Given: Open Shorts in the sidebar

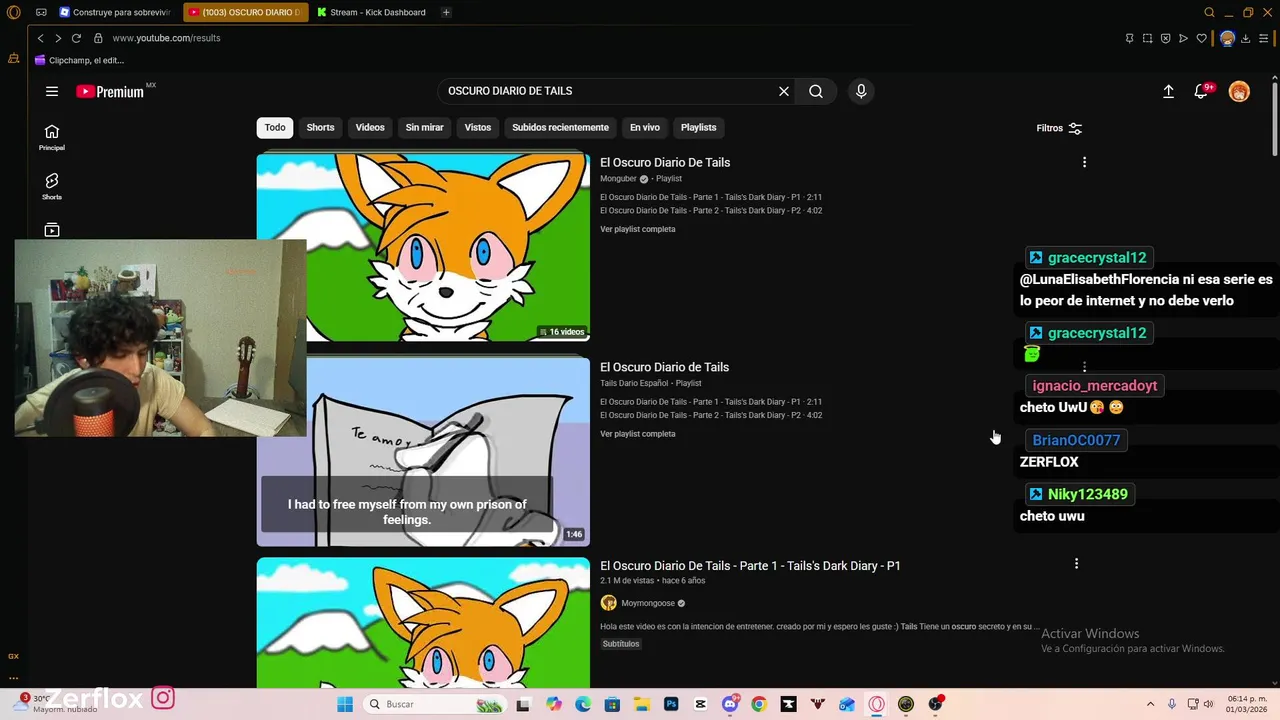Looking at the screenshot, I should (52, 186).
